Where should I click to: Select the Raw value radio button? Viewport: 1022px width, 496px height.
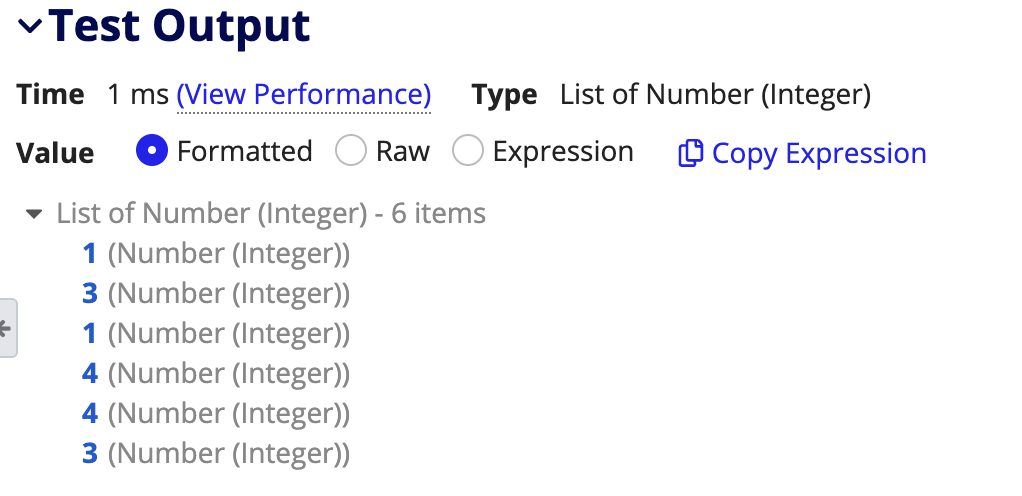351,151
